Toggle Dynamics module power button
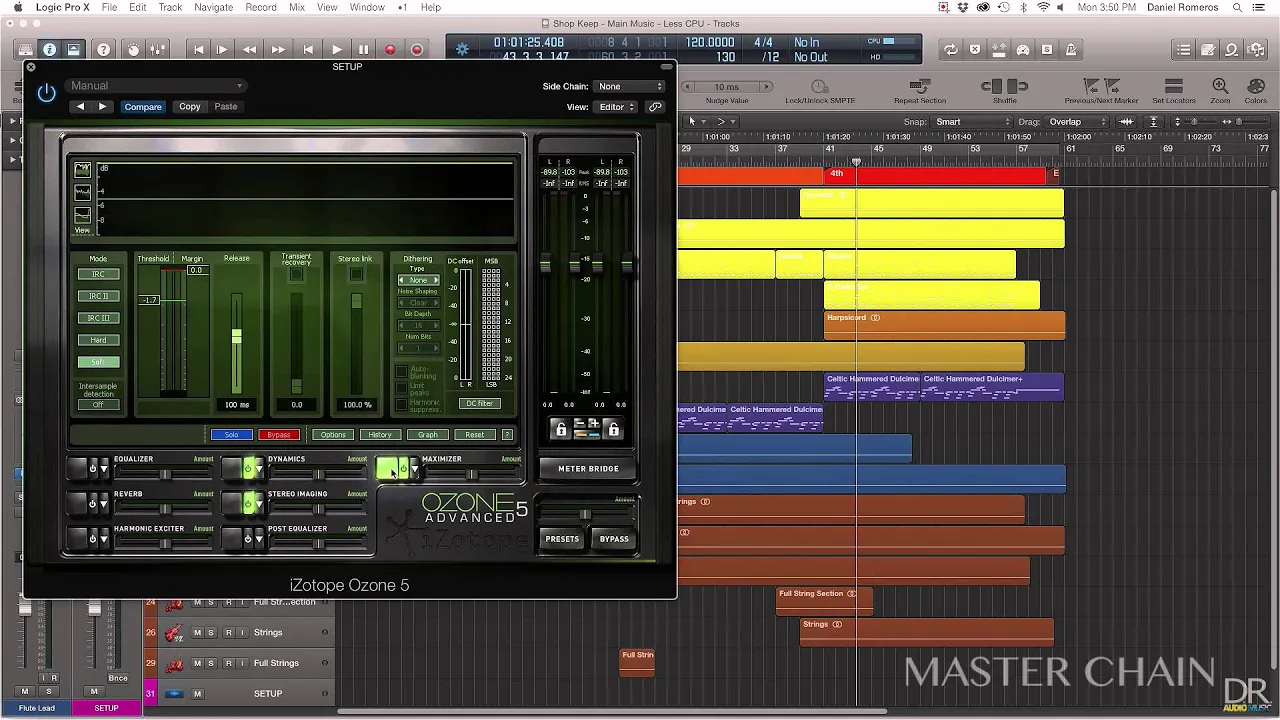 tap(248, 468)
